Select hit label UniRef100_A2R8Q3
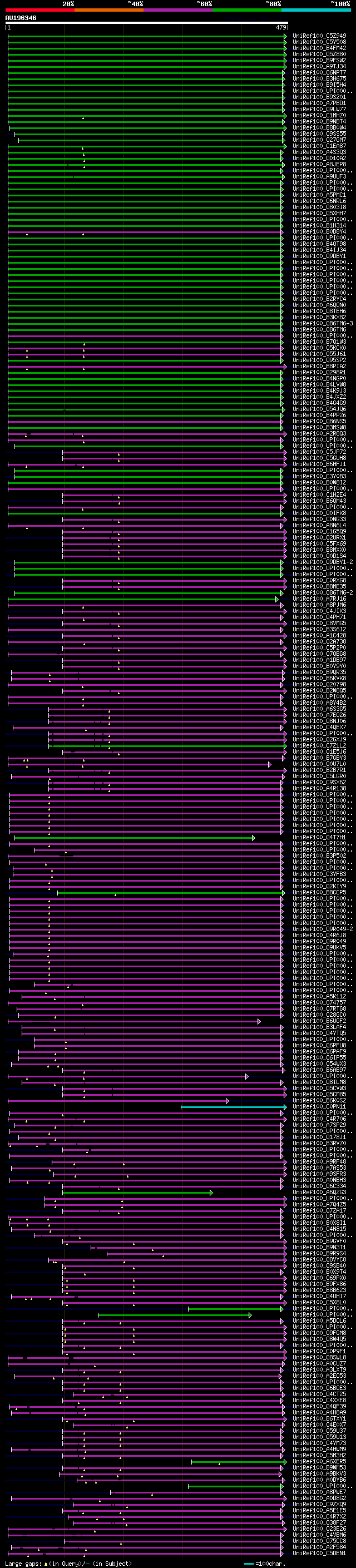This screenshot has width=356, height=1568. (x=319, y=434)
